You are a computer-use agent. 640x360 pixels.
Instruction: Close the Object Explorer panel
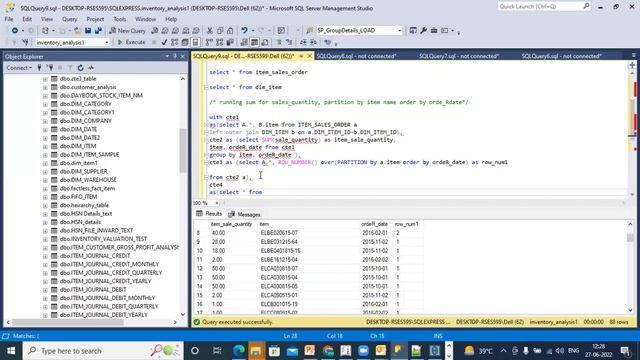(x=183, y=56)
